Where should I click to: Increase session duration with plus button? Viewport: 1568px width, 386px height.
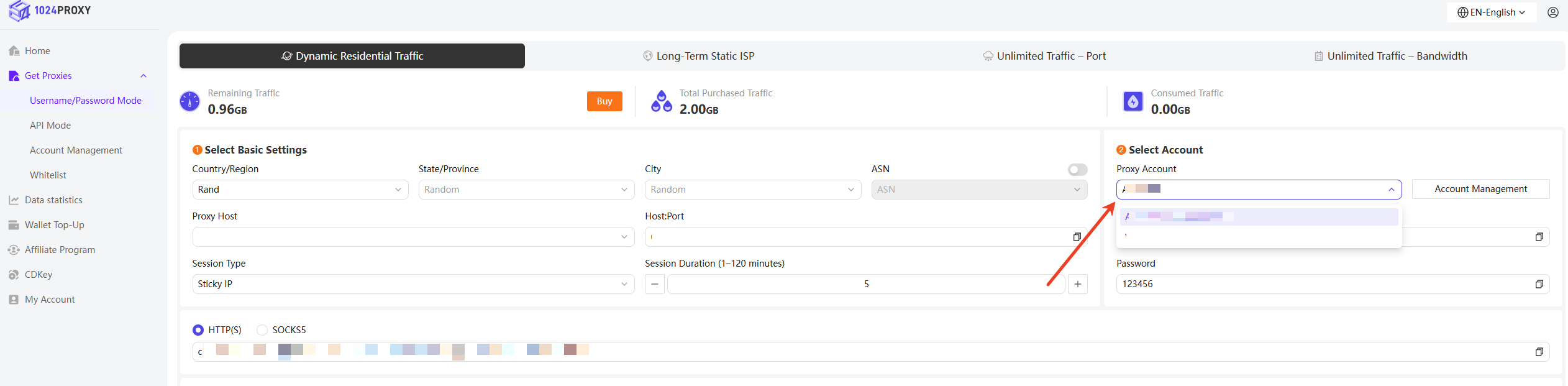pyautogui.click(x=1077, y=284)
